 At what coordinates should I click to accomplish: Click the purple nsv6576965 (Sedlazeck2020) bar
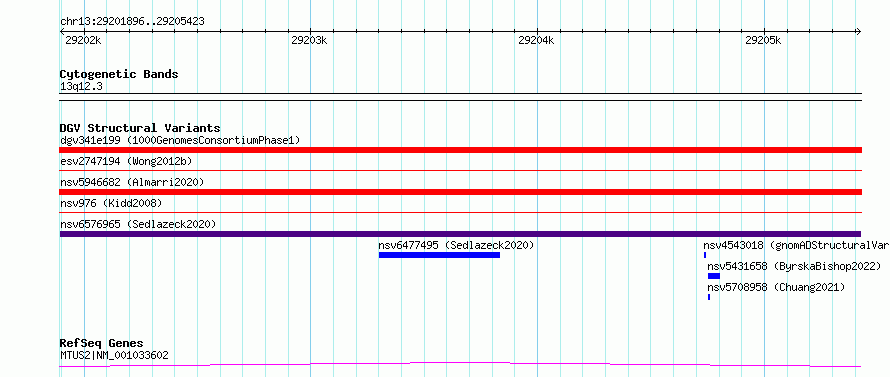[460, 234]
